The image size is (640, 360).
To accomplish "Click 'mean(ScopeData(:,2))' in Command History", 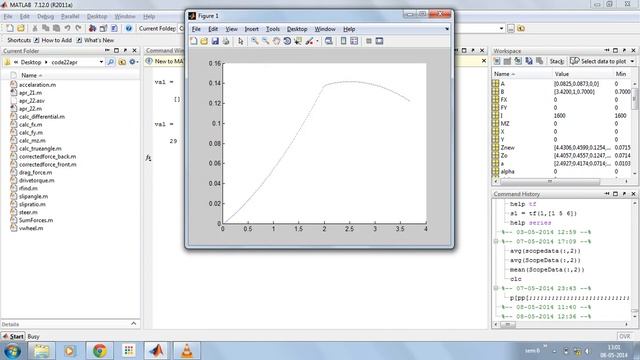I will coord(547,269).
